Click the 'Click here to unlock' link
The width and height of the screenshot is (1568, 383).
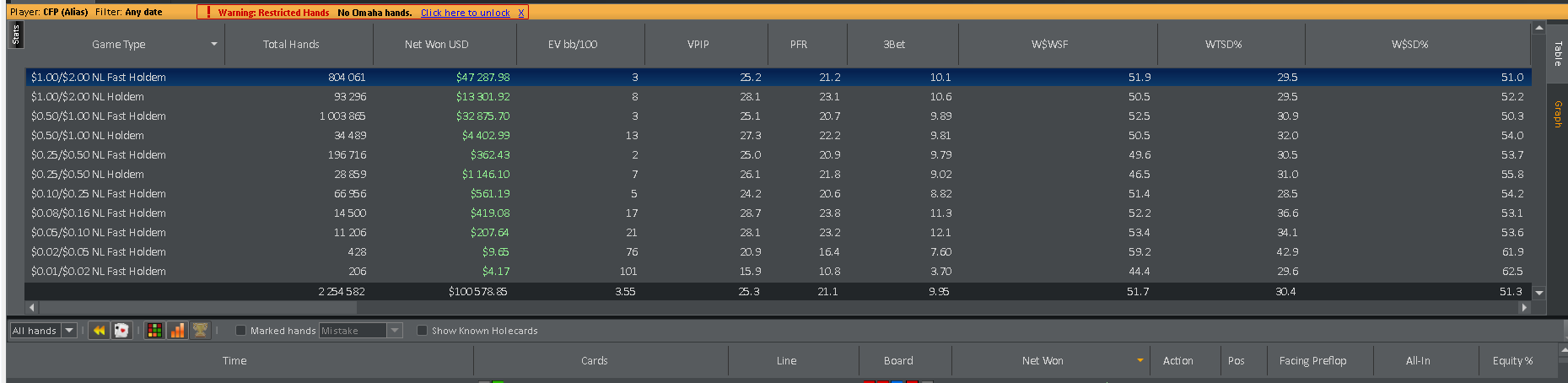465,13
